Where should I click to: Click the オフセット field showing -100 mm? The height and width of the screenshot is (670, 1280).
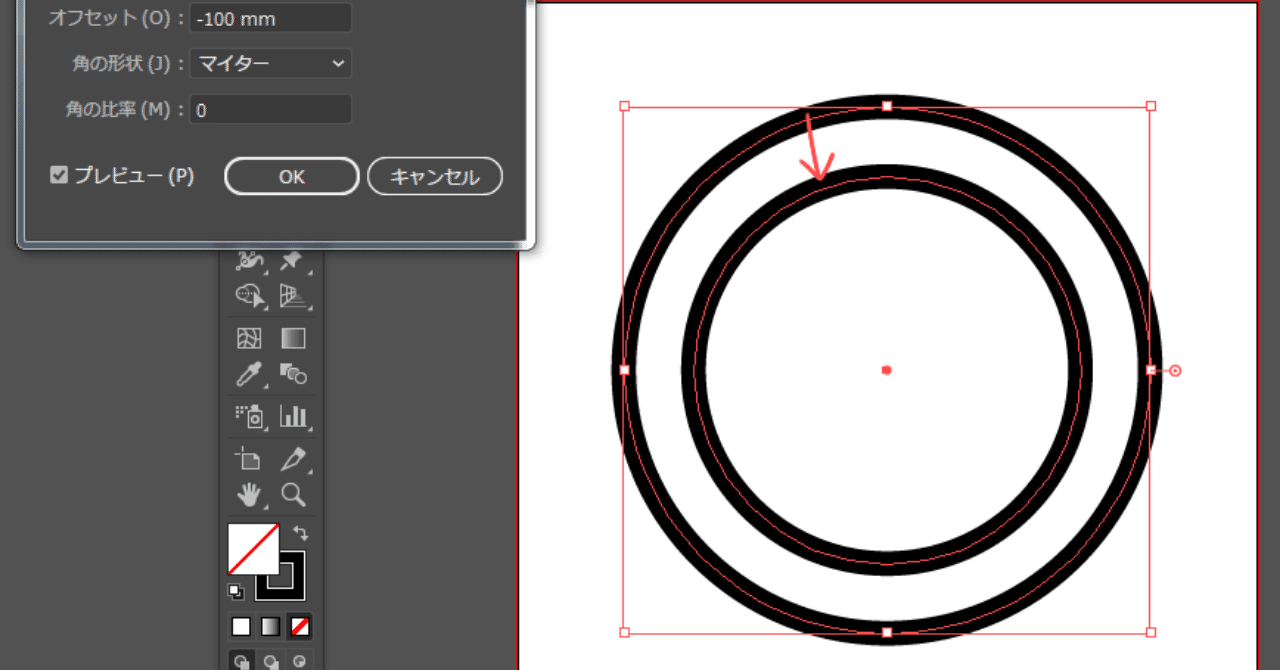click(x=270, y=18)
